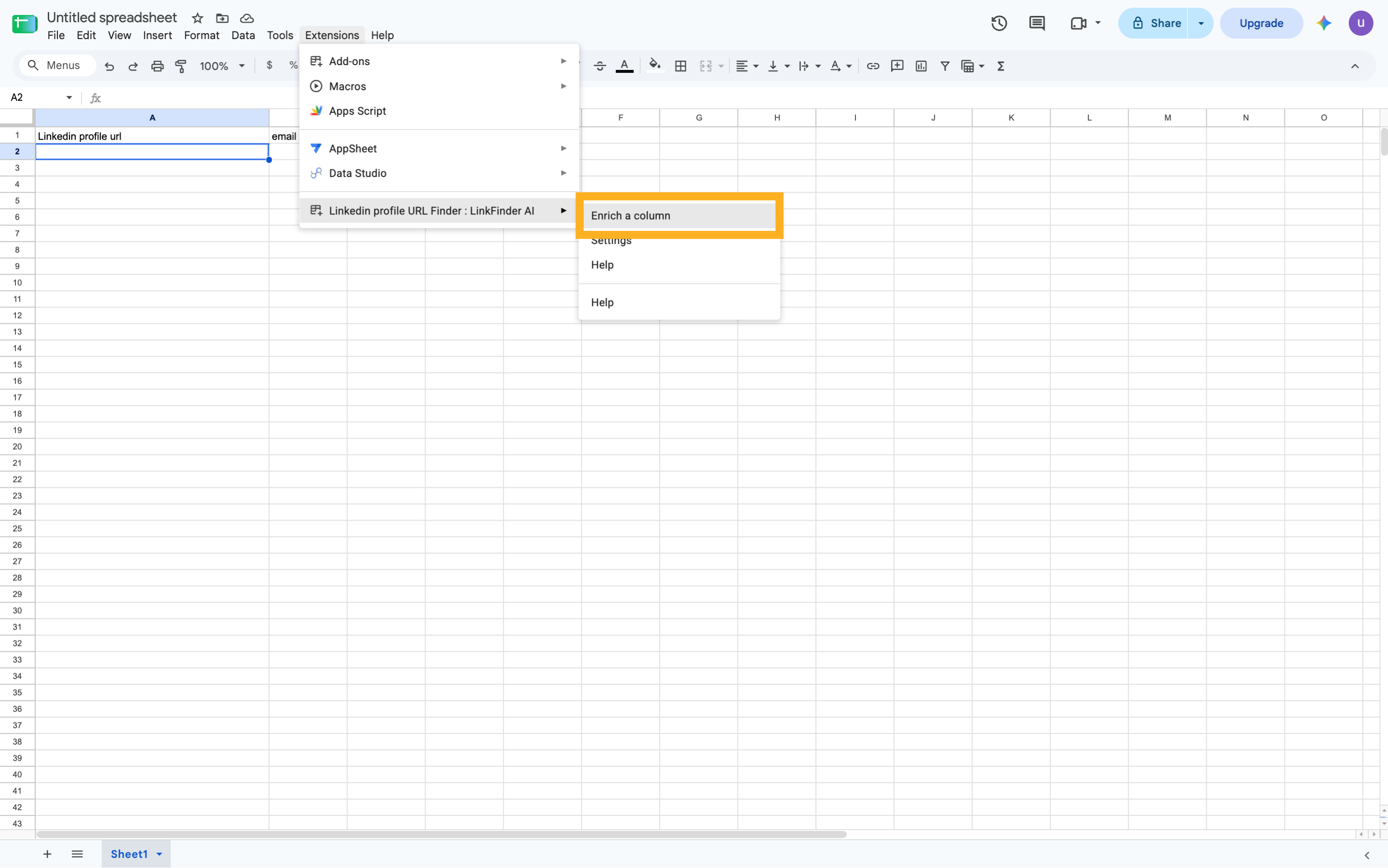The image size is (1388, 868).
Task: Open the version history clock icon
Action: (1000, 23)
